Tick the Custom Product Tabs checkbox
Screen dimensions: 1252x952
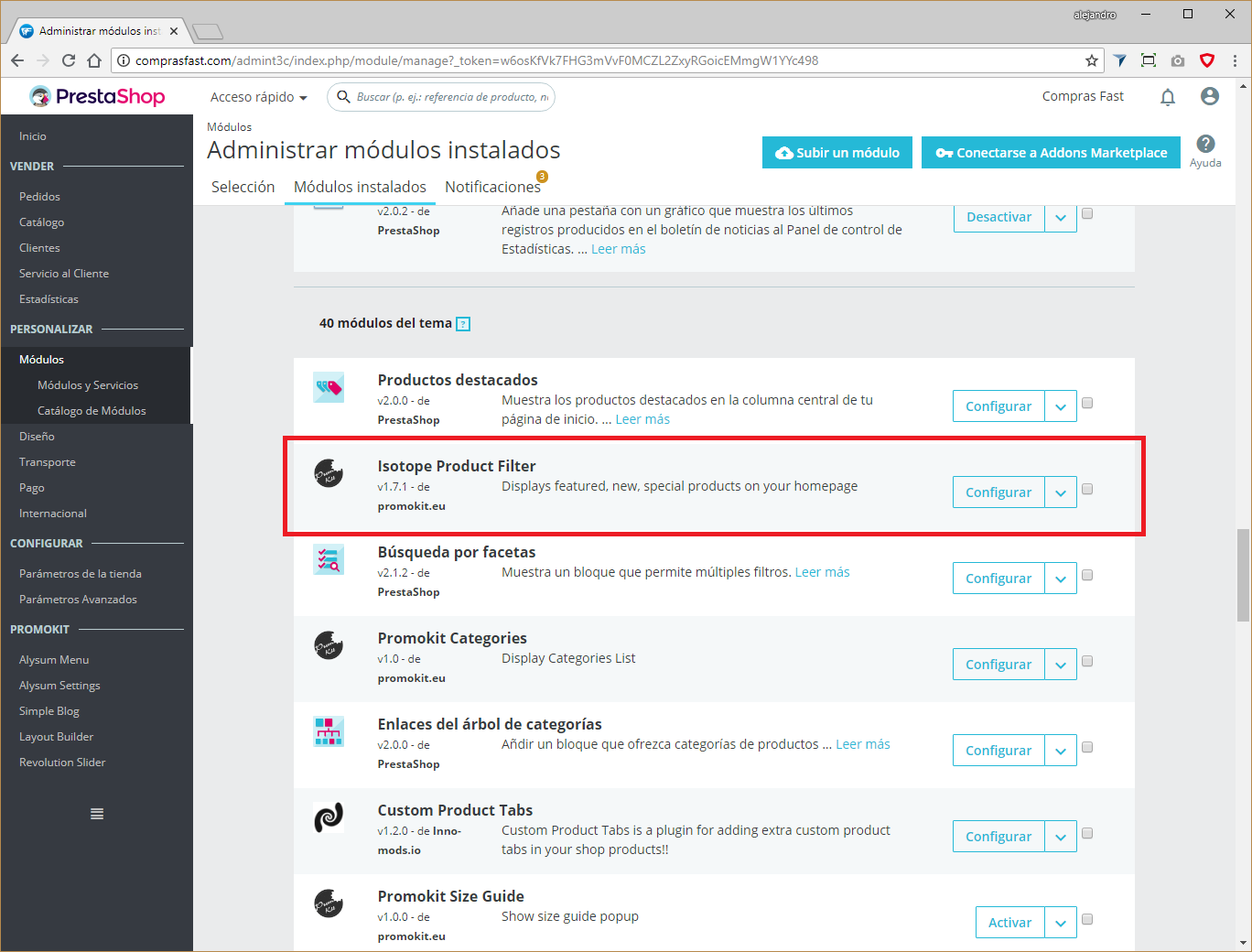1087,833
